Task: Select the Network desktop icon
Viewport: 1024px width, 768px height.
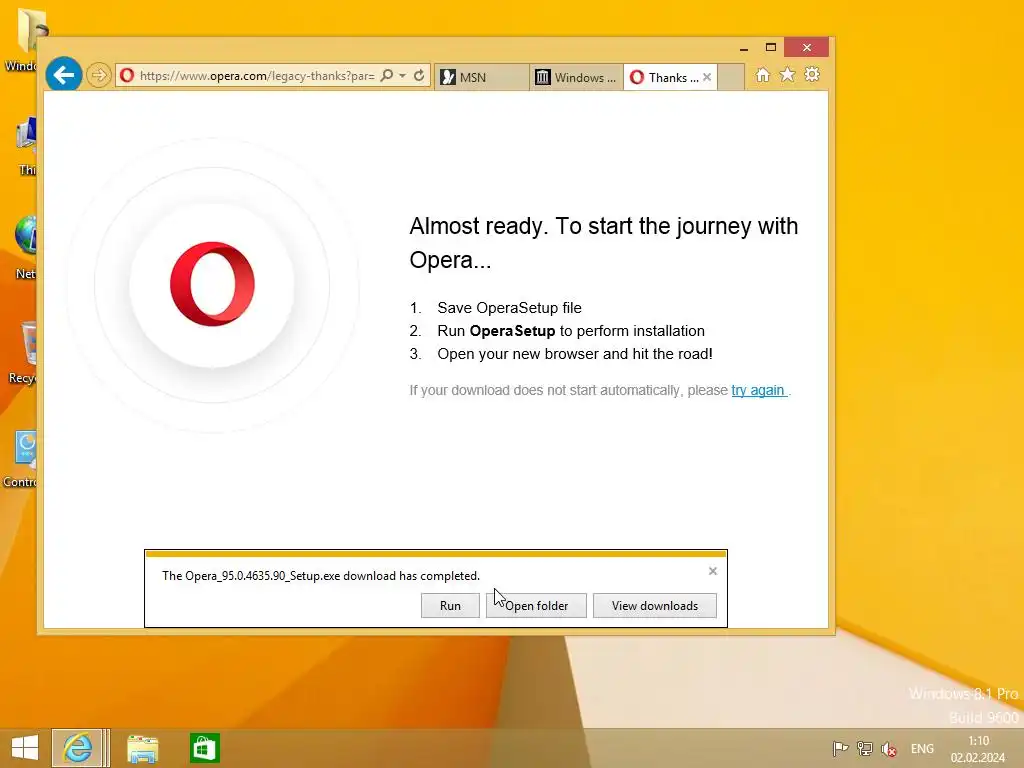Action: [24, 248]
